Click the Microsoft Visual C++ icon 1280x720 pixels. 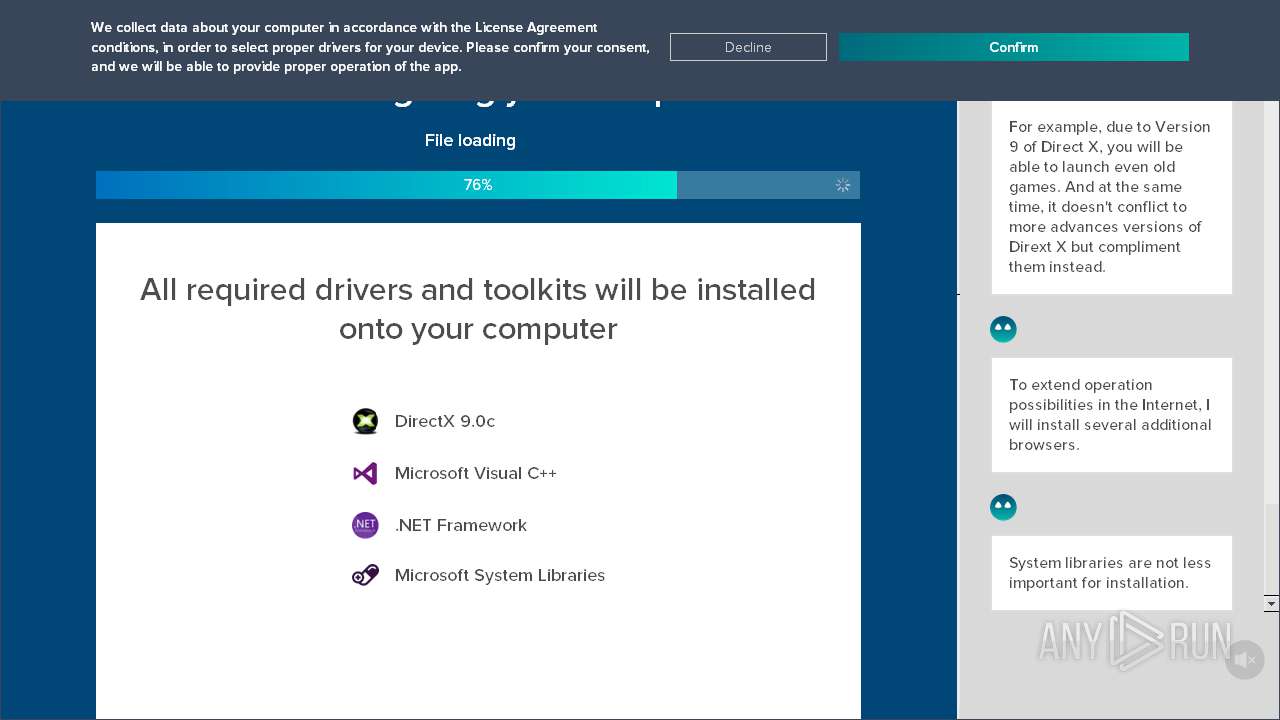[365, 473]
